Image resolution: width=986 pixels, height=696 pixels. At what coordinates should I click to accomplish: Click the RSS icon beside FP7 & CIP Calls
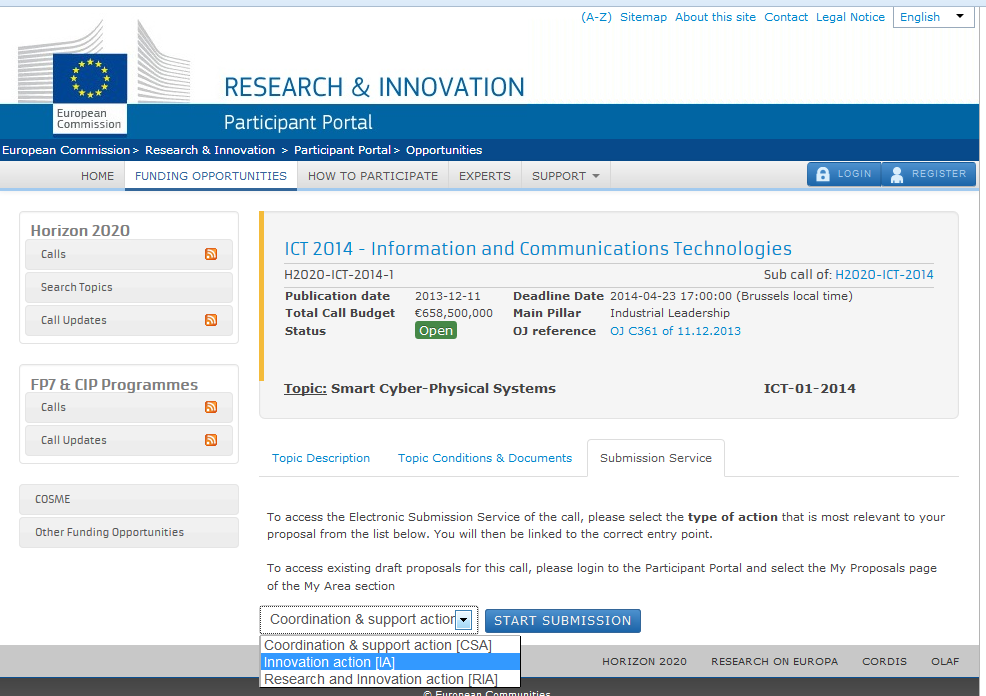click(x=211, y=407)
